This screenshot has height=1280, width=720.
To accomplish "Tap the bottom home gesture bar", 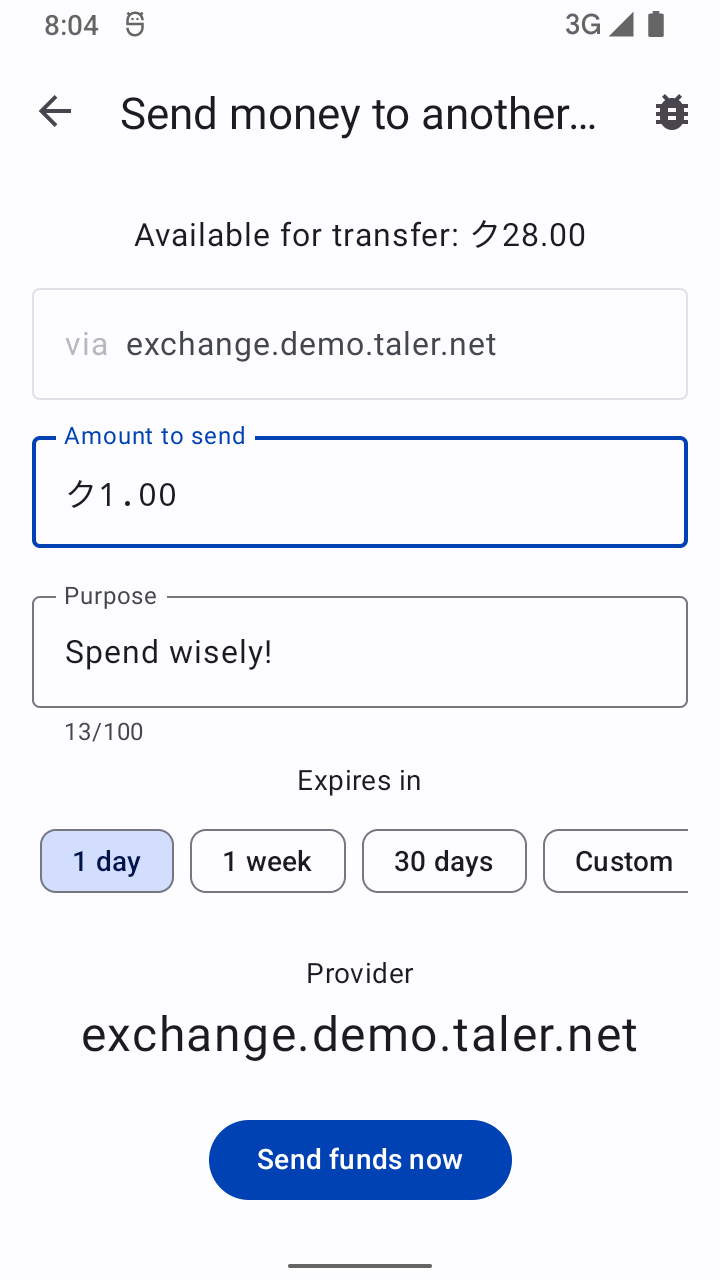I will click(x=360, y=1265).
